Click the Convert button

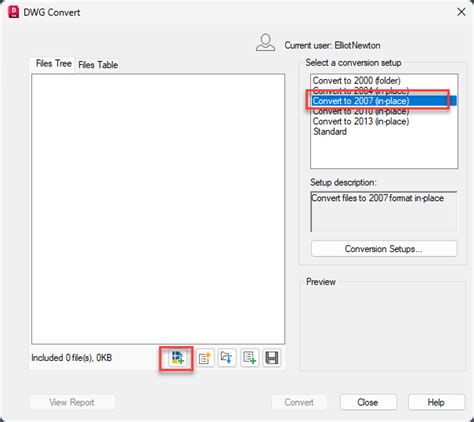point(299,402)
